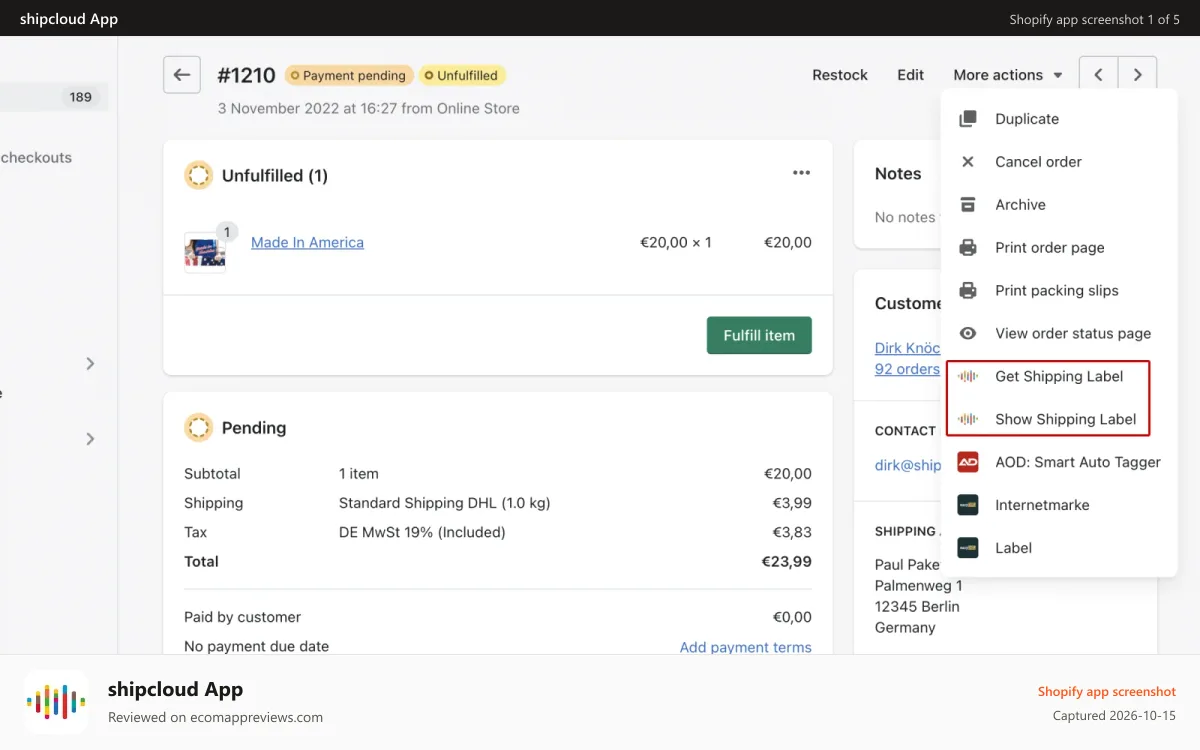Click the sidebar checkouts item
The width and height of the screenshot is (1200, 750).
coord(36,158)
